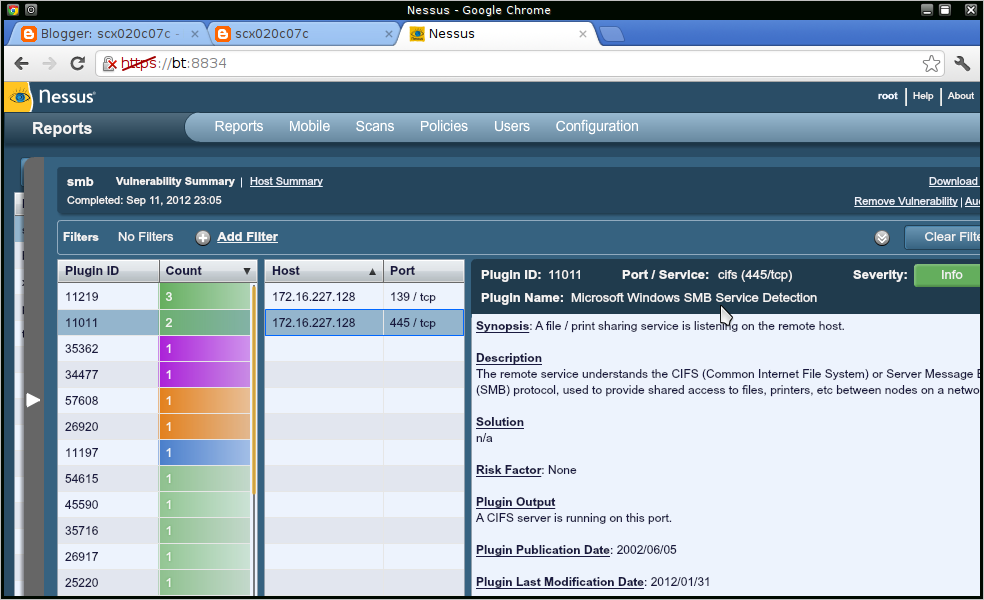
Task: Open the Reports menu item
Action: 238,126
